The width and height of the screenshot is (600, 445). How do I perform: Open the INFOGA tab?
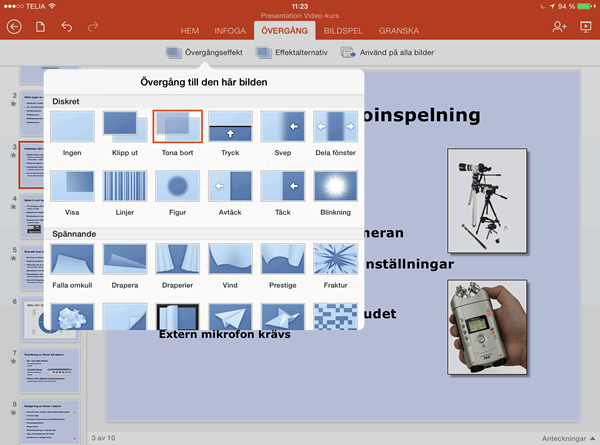click(x=230, y=32)
